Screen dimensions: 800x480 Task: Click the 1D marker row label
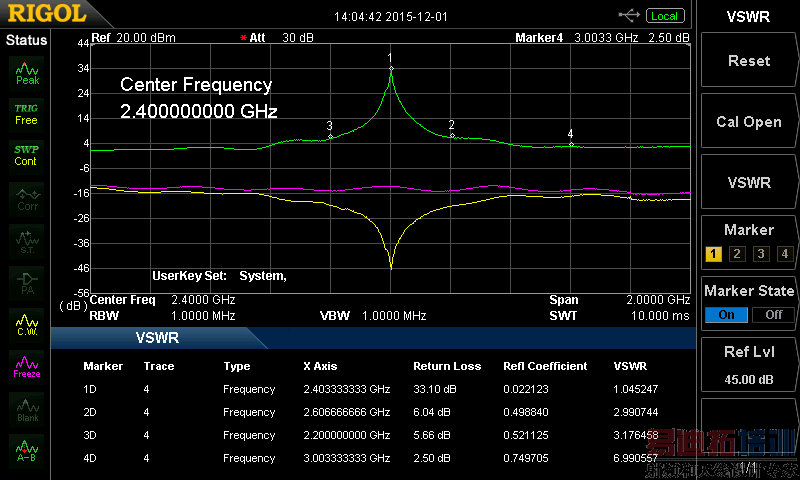pyautogui.click(x=90, y=389)
